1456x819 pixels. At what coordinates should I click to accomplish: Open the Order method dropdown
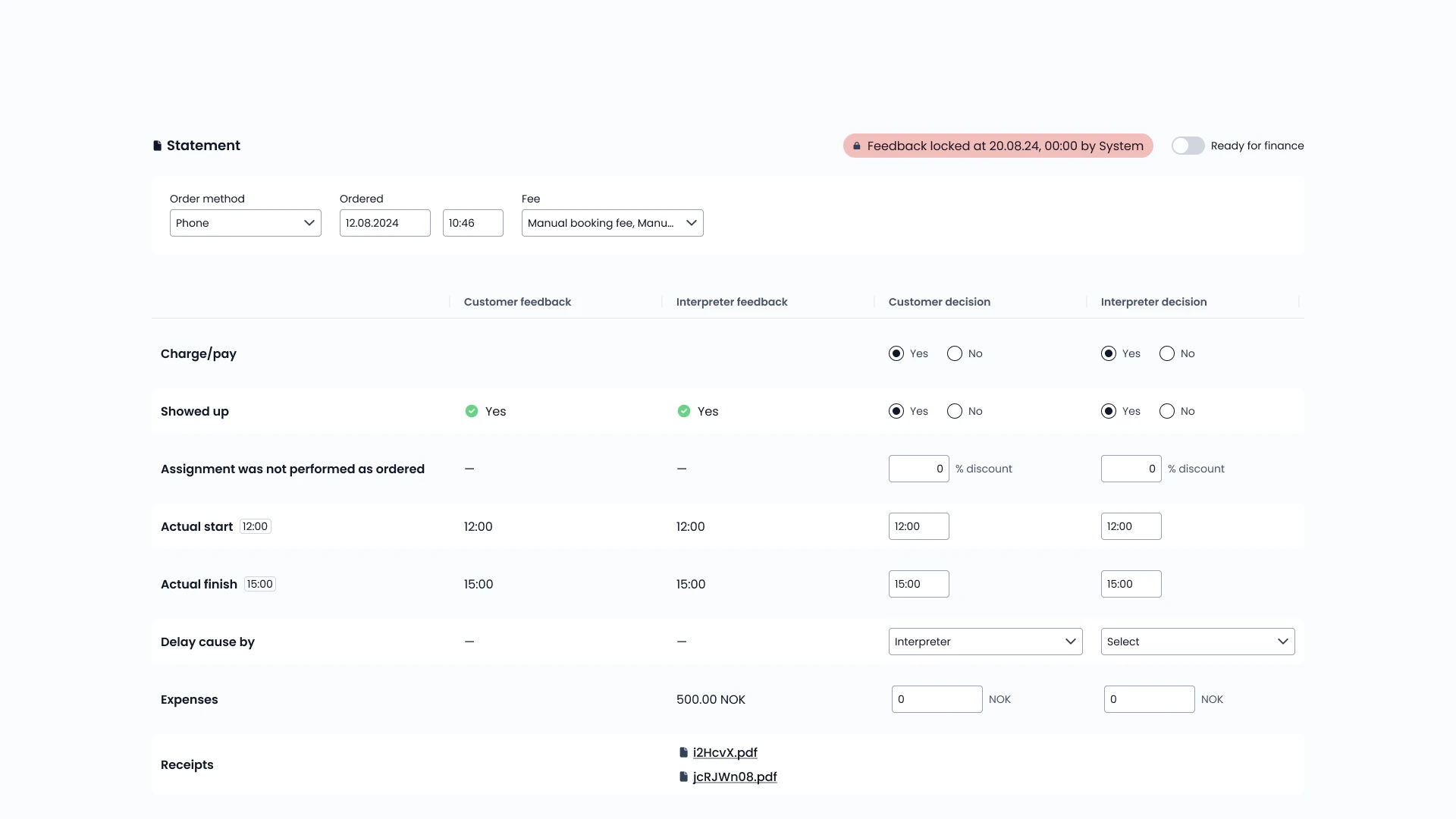pyautogui.click(x=246, y=223)
